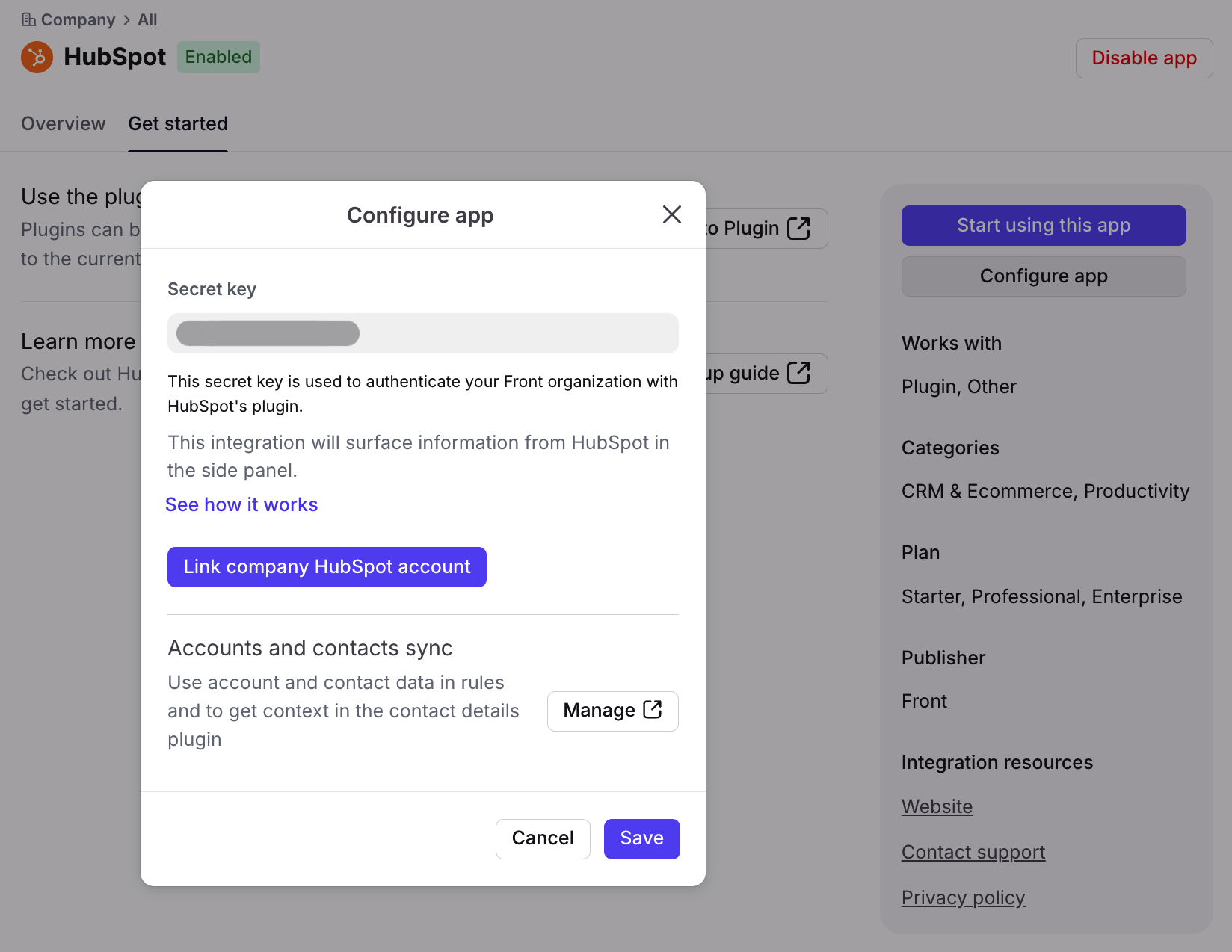
Task: Open Manage for accounts and contacts sync
Action: tap(600, 711)
